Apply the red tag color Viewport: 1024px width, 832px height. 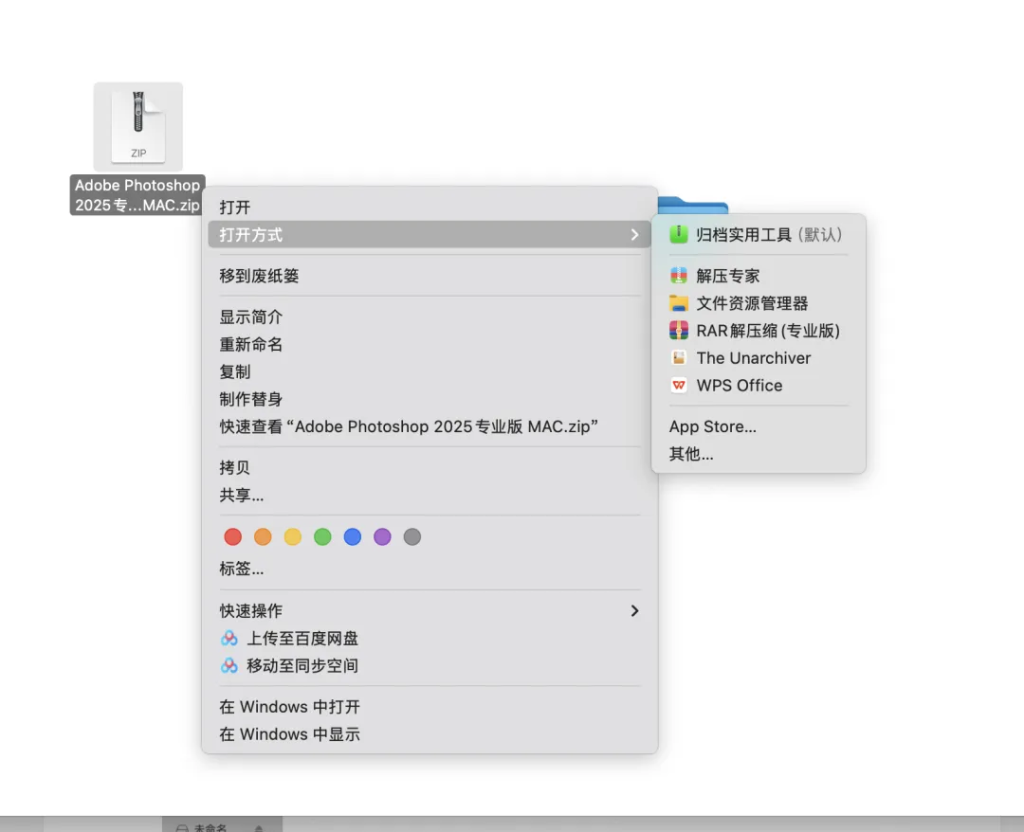point(232,537)
